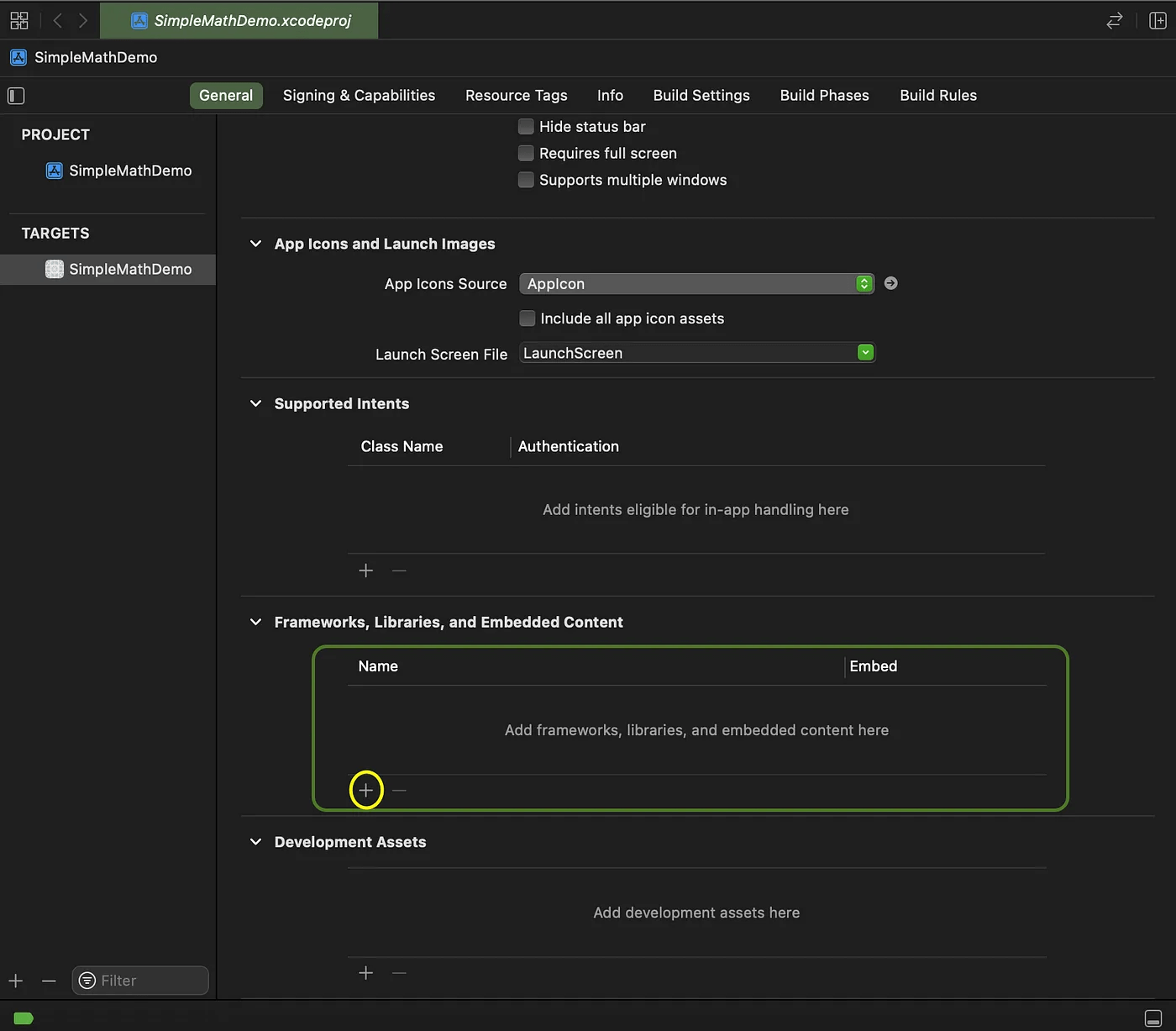The width and height of the screenshot is (1176, 1031).
Task: Switch to the Info tab
Action: click(x=610, y=96)
